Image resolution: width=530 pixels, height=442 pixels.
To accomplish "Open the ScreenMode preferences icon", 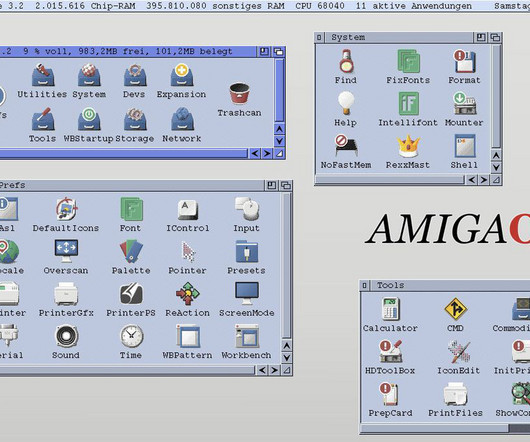I will [247, 294].
